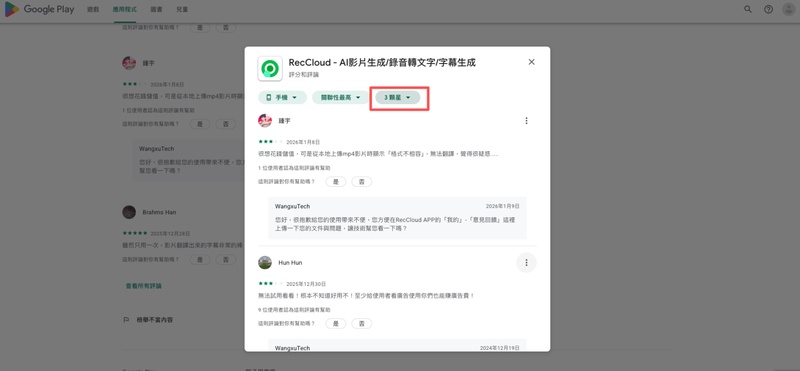Open the search icon in header
Screen dimensions: 800x371
click(x=748, y=9)
